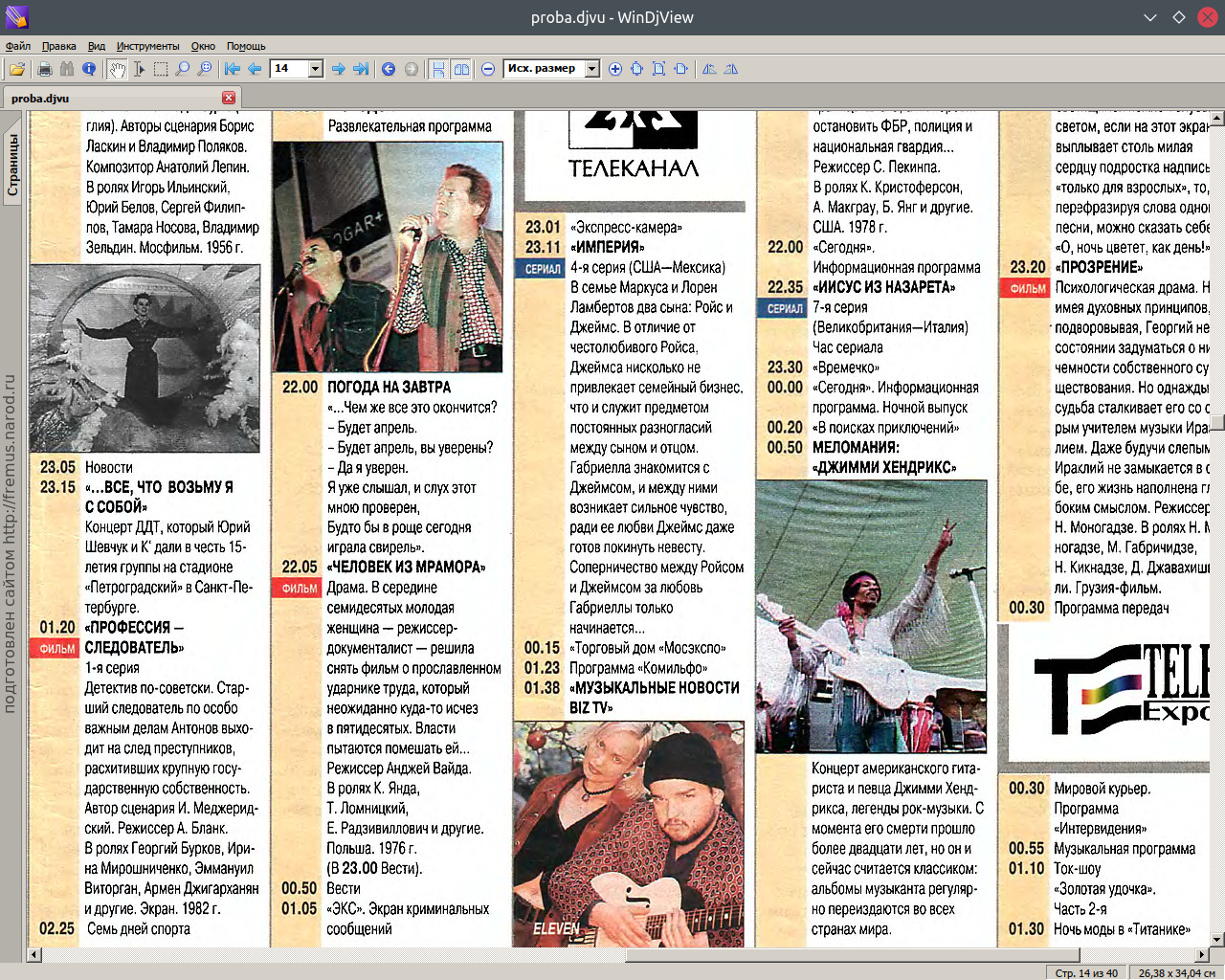Viewport: 1225px width, 980px height.
Task: Expand the Страницы side panel
Action: 12,166
